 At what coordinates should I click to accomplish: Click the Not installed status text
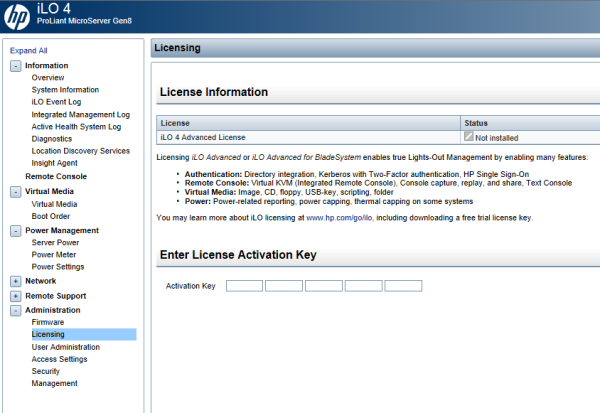[x=497, y=138]
